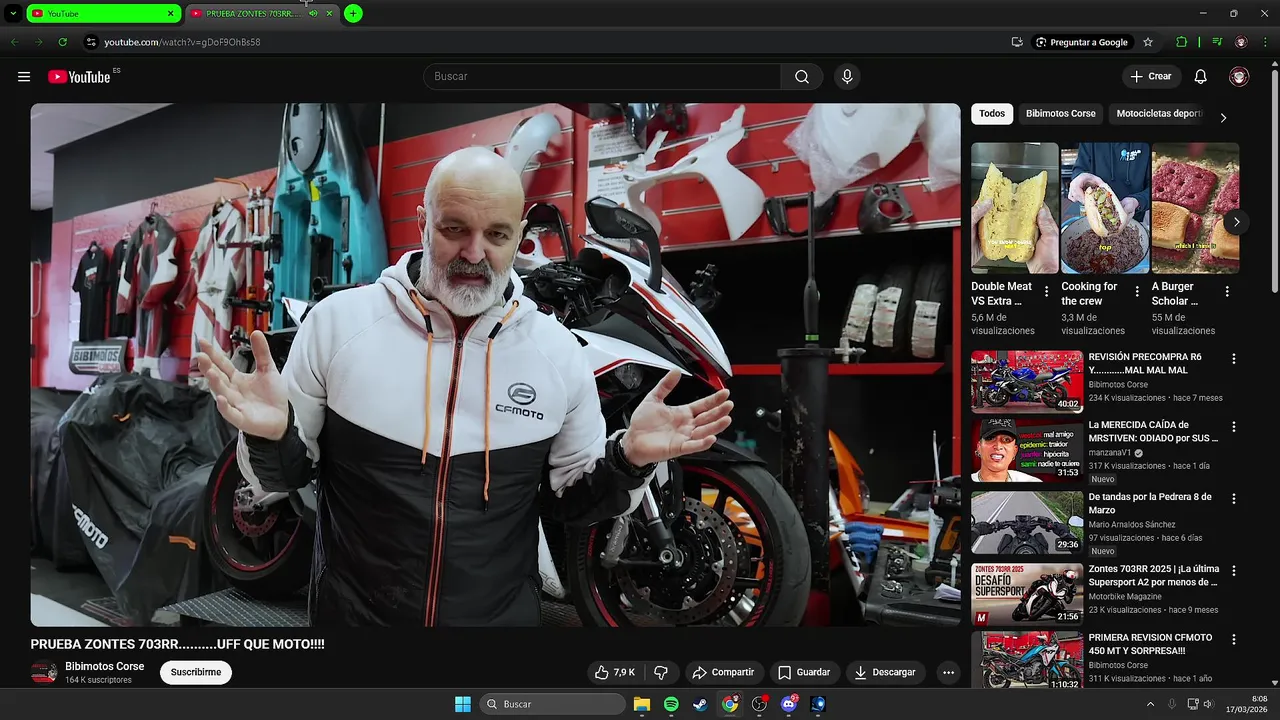Open La MERECIDA CAÍDA de MRSTIVEN title
1280x720 pixels.
(1153, 431)
